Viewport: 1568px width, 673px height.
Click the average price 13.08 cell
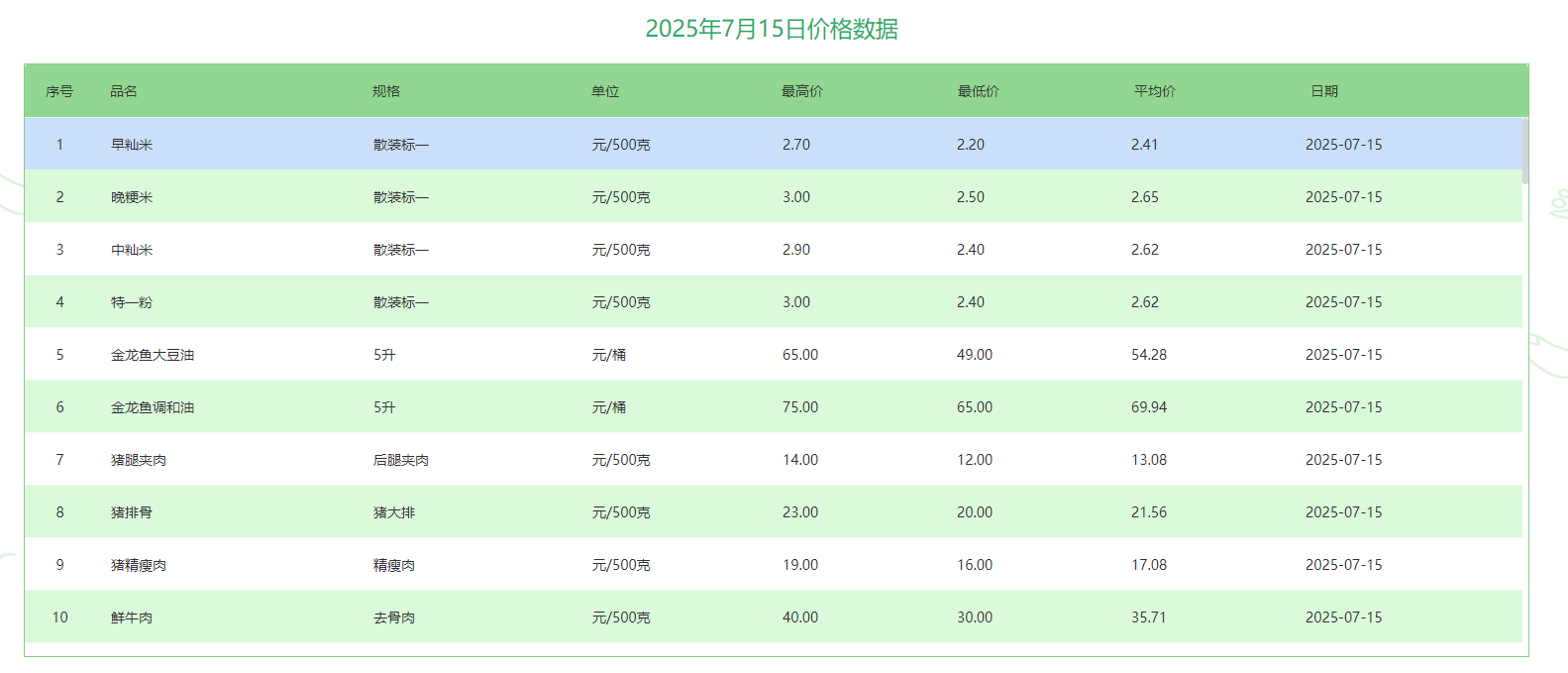[1149, 460]
